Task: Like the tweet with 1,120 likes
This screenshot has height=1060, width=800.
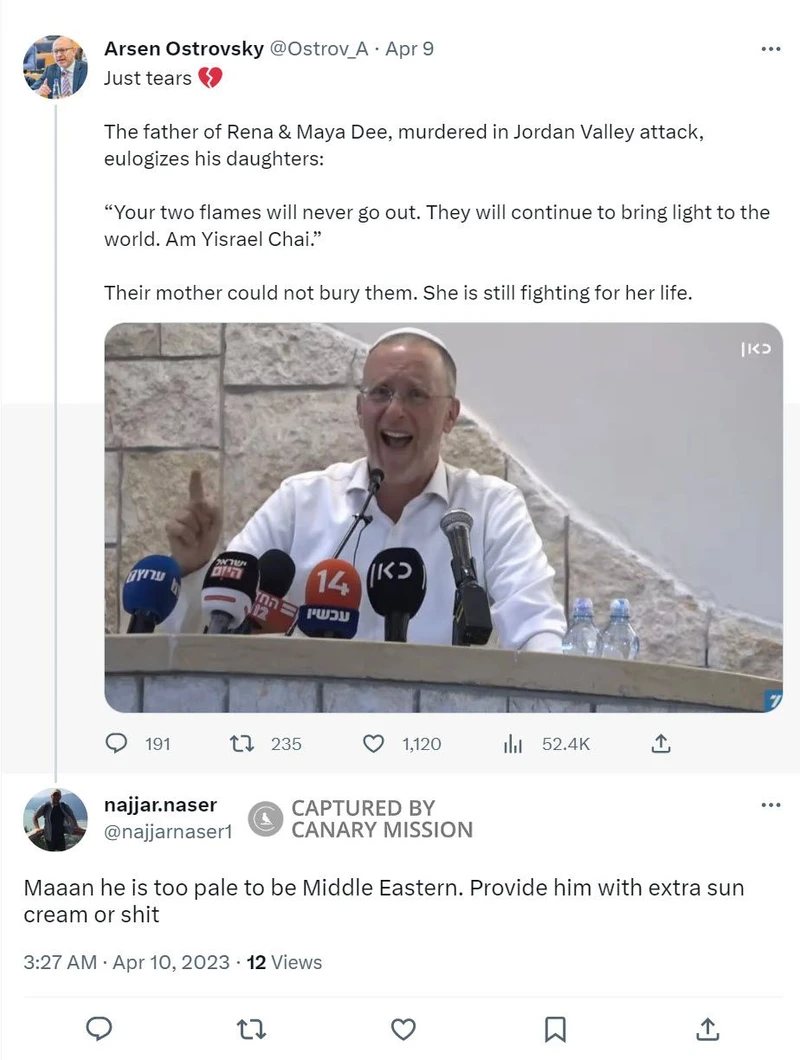Action: click(x=374, y=743)
